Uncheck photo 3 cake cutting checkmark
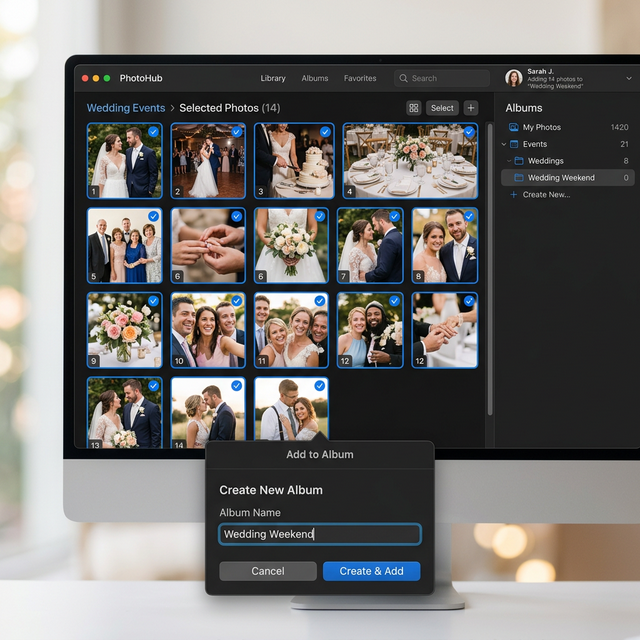Image resolution: width=640 pixels, height=640 pixels. click(x=325, y=132)
